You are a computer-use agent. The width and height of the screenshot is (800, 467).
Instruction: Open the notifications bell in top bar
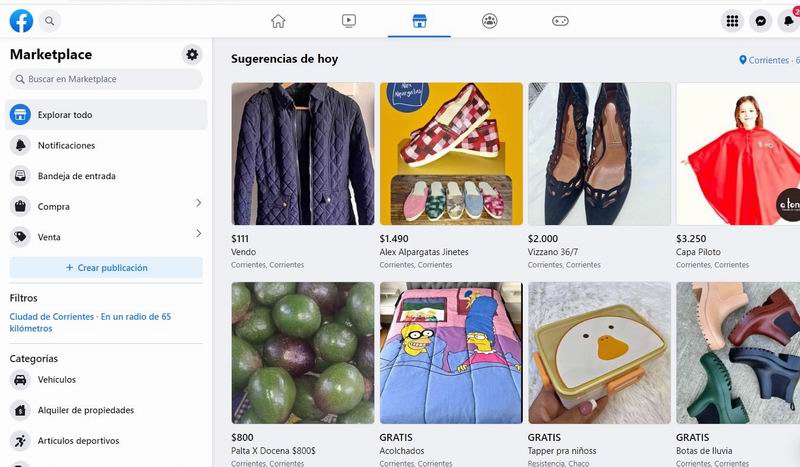(788, 21)
